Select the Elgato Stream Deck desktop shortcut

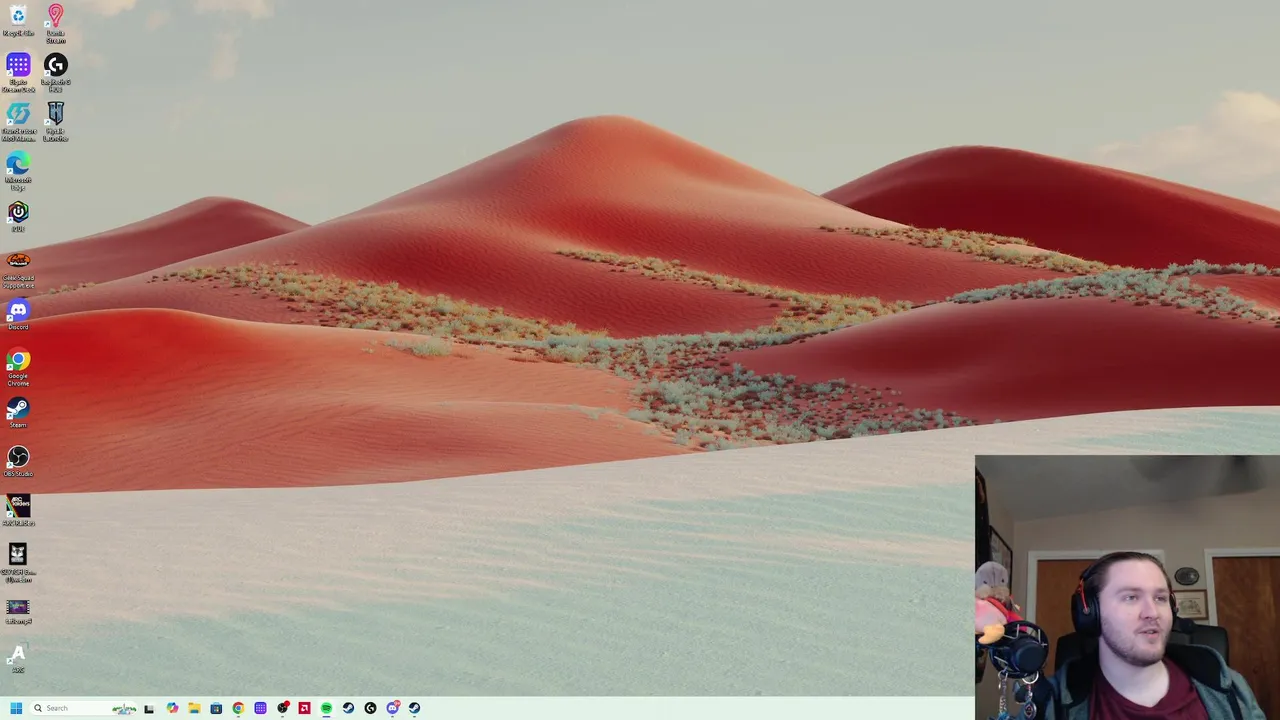point(18,74)
